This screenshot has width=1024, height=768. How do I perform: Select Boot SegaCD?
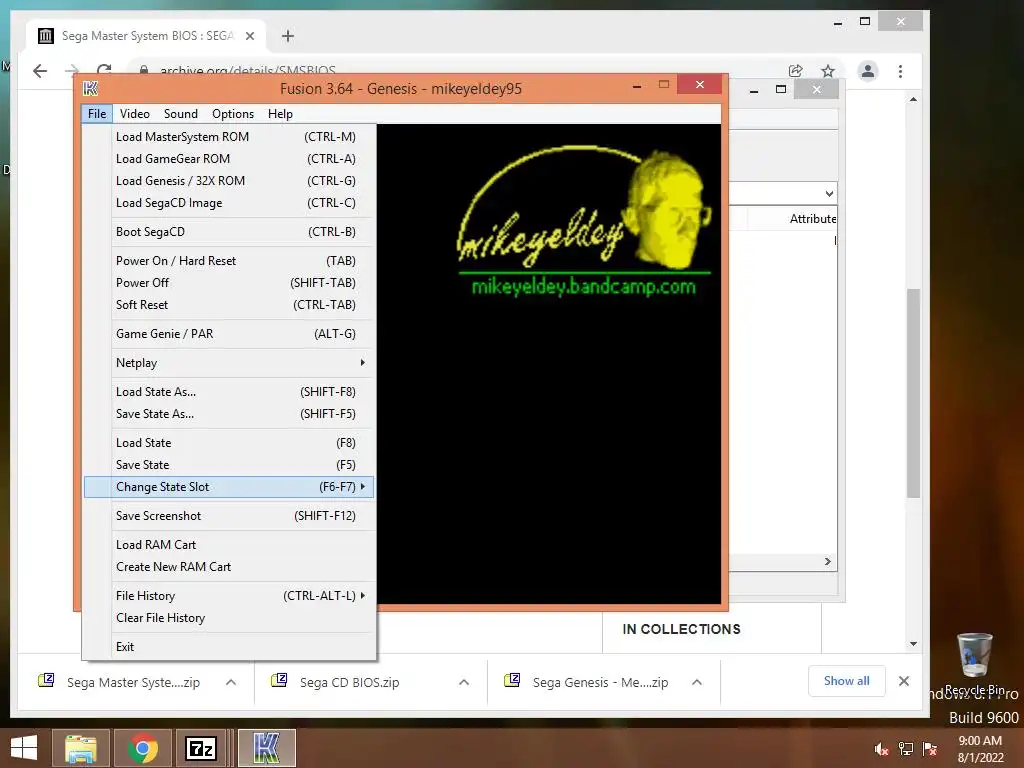click(229, 232)
